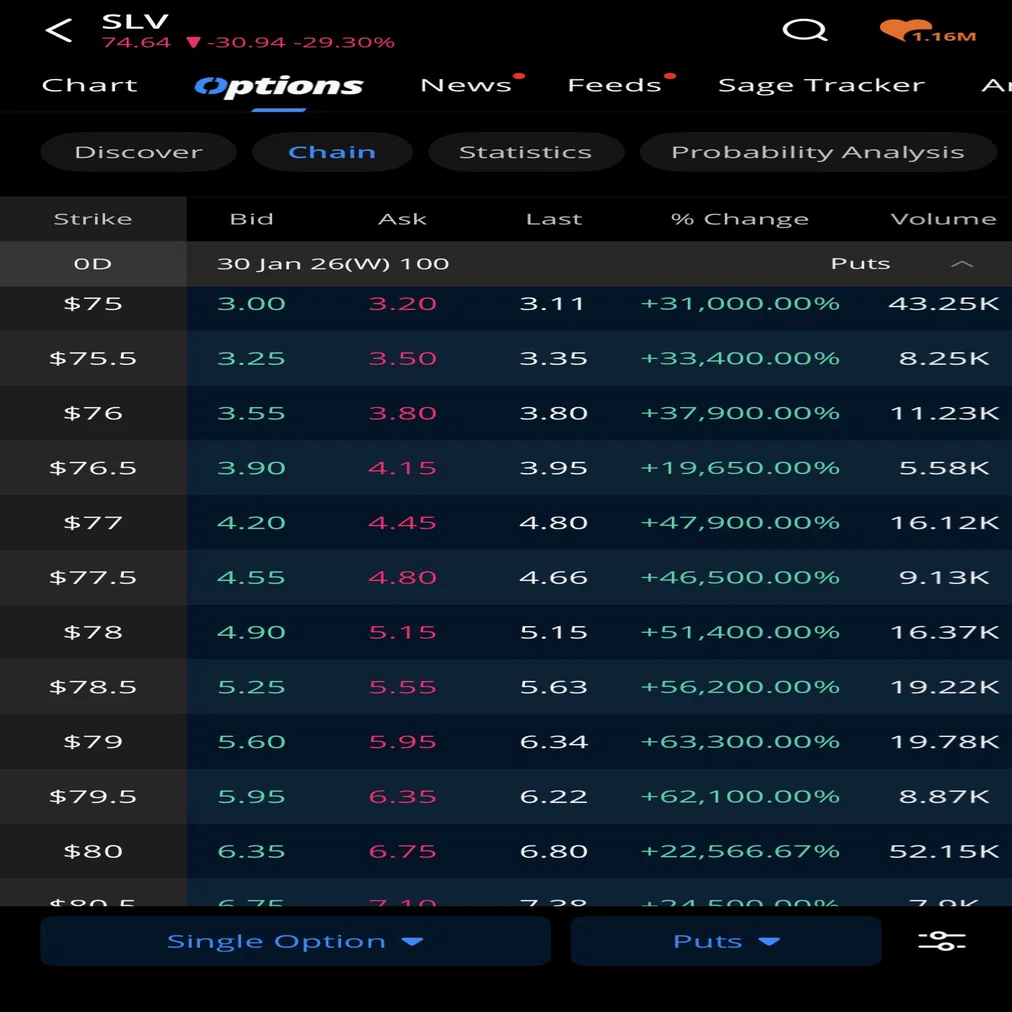Tap the +22,566.67% change value
Screen dimensions: 1012x1012
(x=740, y=851)
